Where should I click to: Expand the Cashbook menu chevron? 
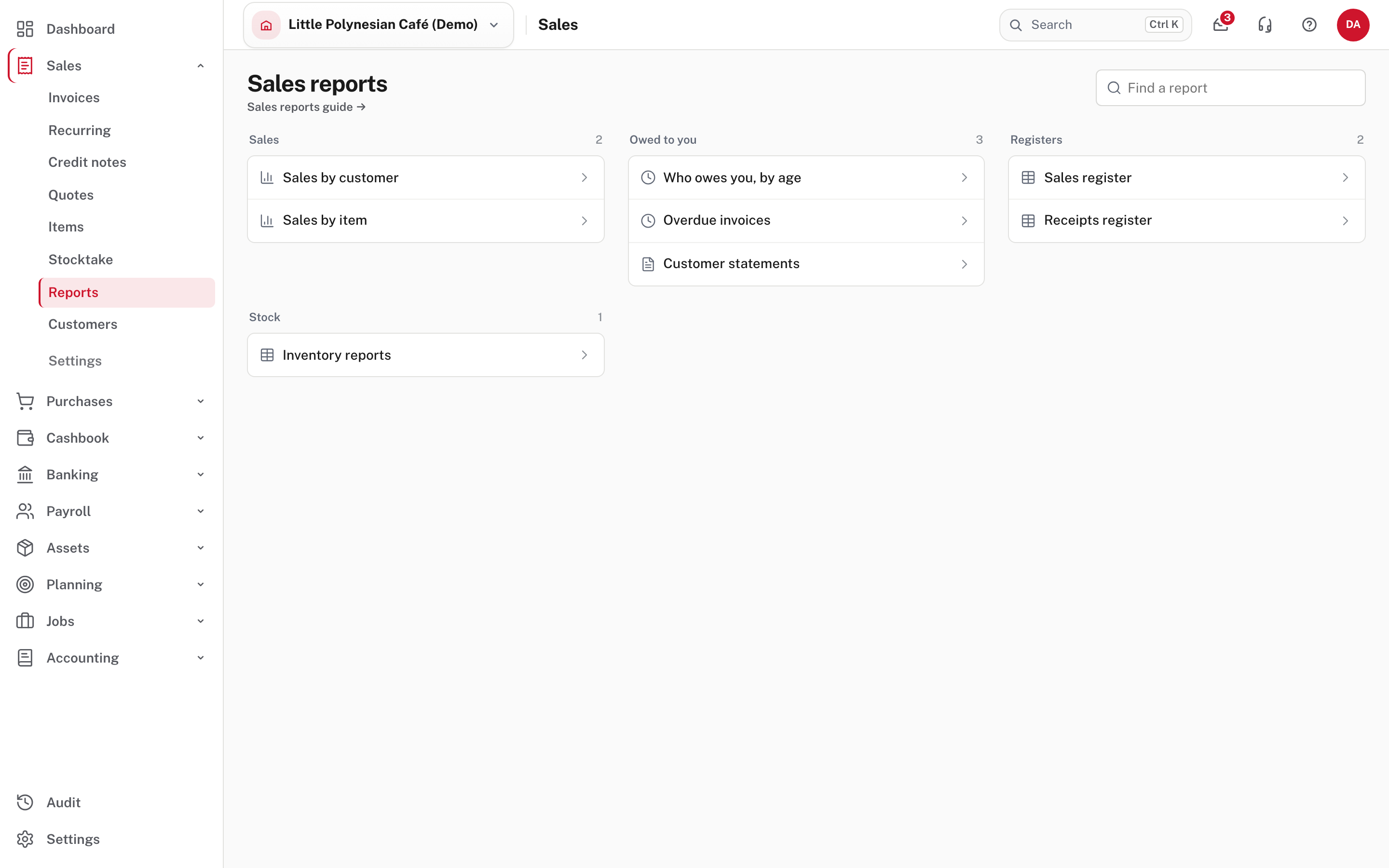point(200,438)
